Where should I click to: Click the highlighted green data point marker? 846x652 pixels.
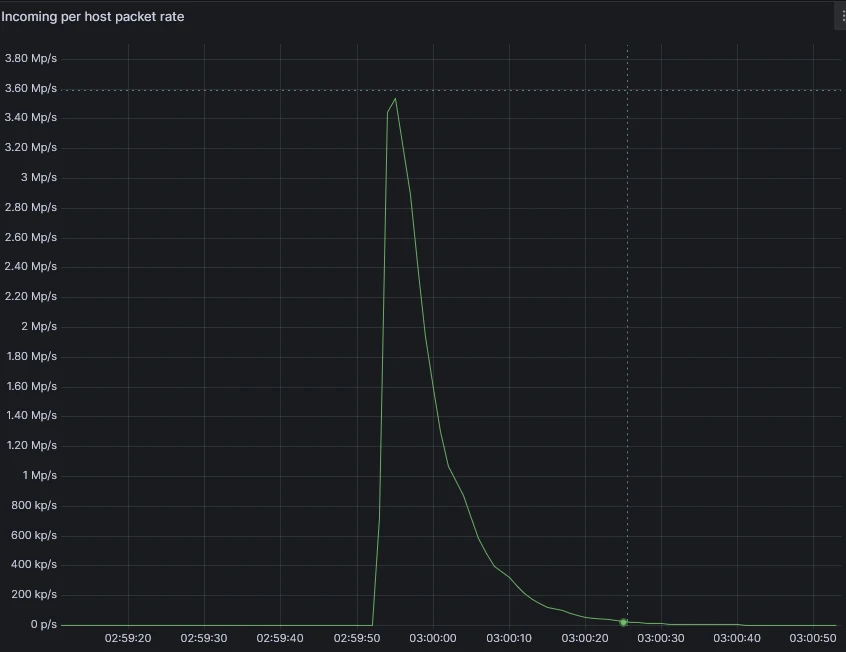pyautogui.click(x=623, y=622)
